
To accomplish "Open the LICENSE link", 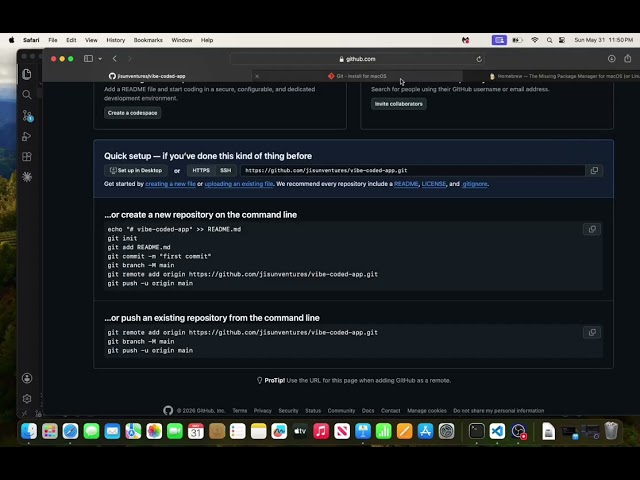I will click(433, 184).
